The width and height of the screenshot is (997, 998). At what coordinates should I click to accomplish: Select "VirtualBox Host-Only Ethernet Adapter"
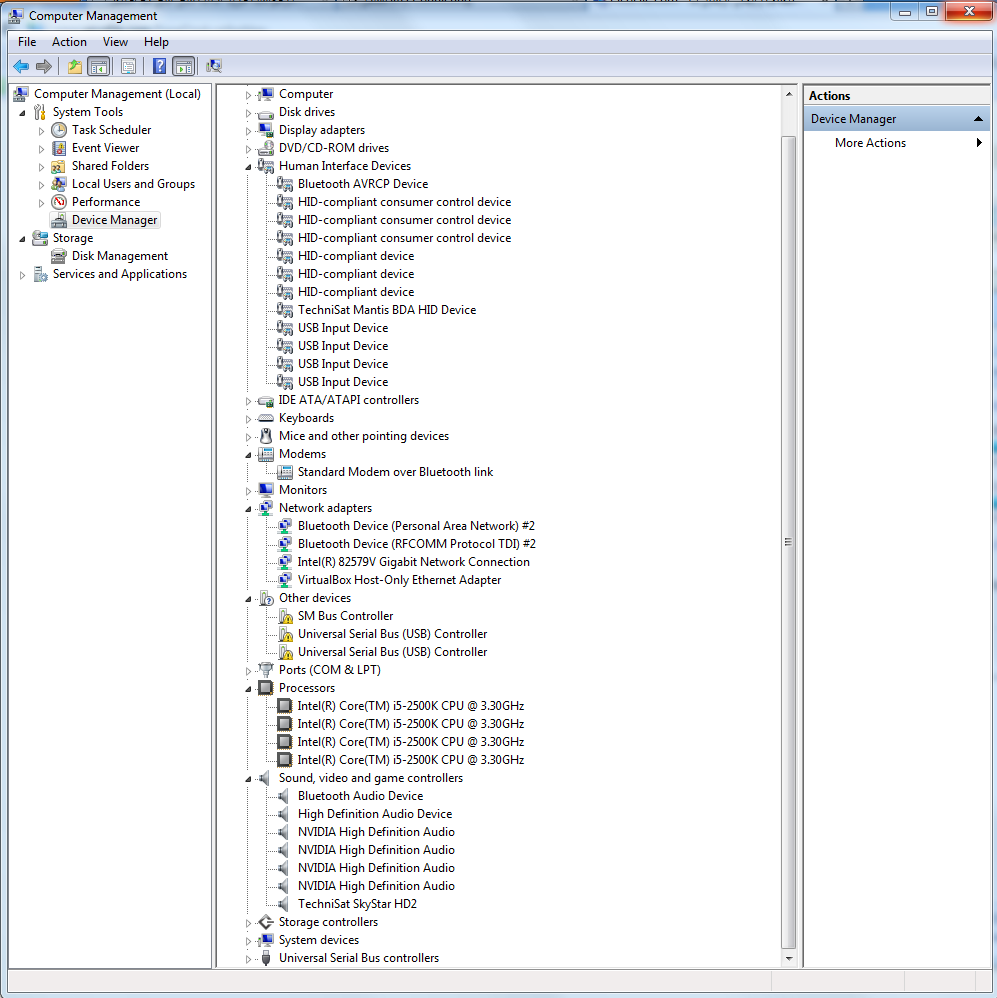pyautogui.click(x=399, y=580)
